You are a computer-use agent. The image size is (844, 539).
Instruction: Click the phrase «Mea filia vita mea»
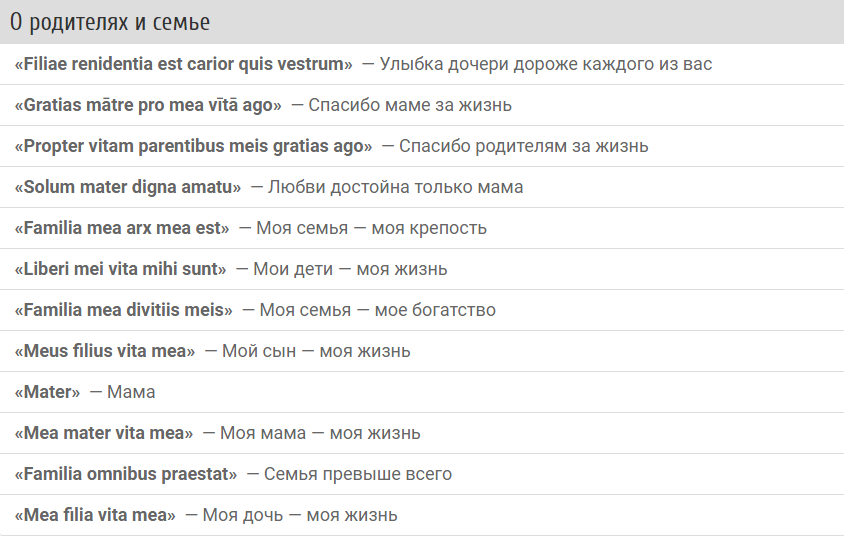click(x=95, y=515)
